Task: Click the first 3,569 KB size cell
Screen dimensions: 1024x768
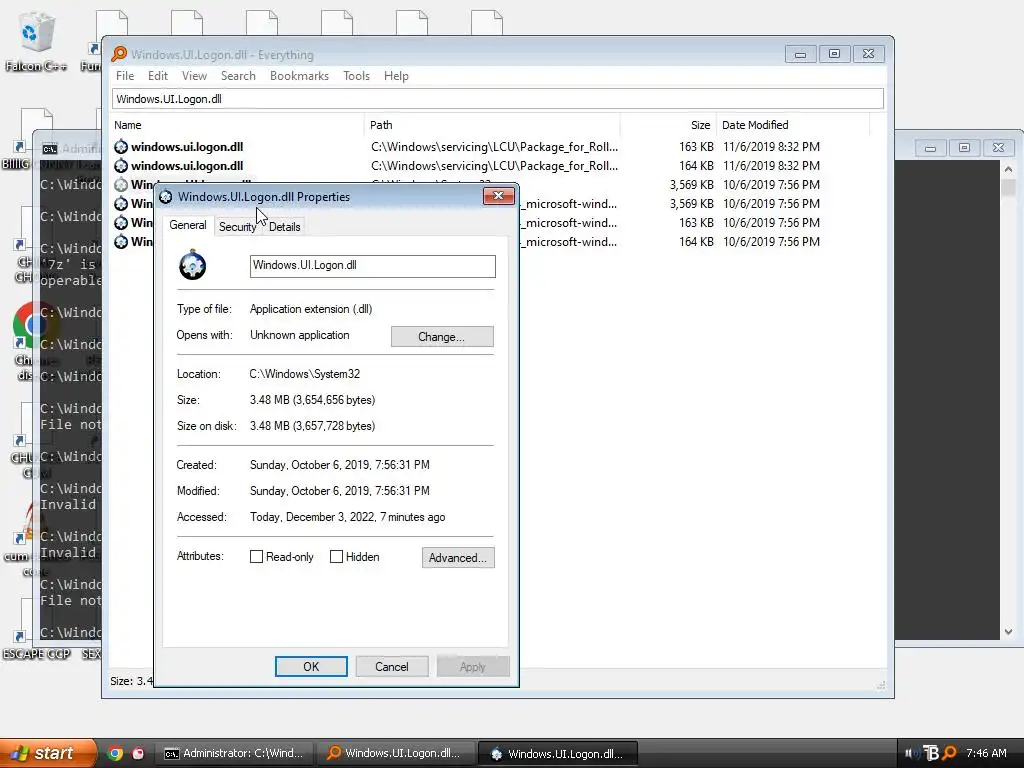Action: 692,185
